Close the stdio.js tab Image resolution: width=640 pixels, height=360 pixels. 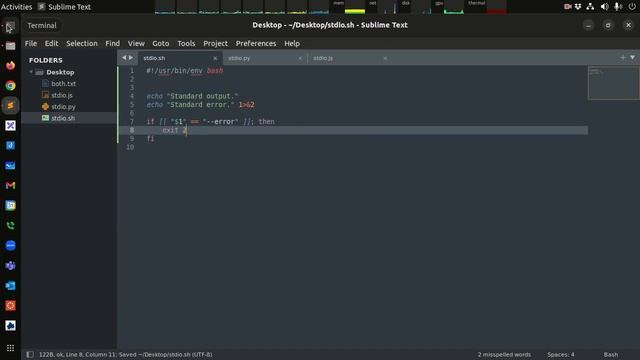tap(385, 58)
